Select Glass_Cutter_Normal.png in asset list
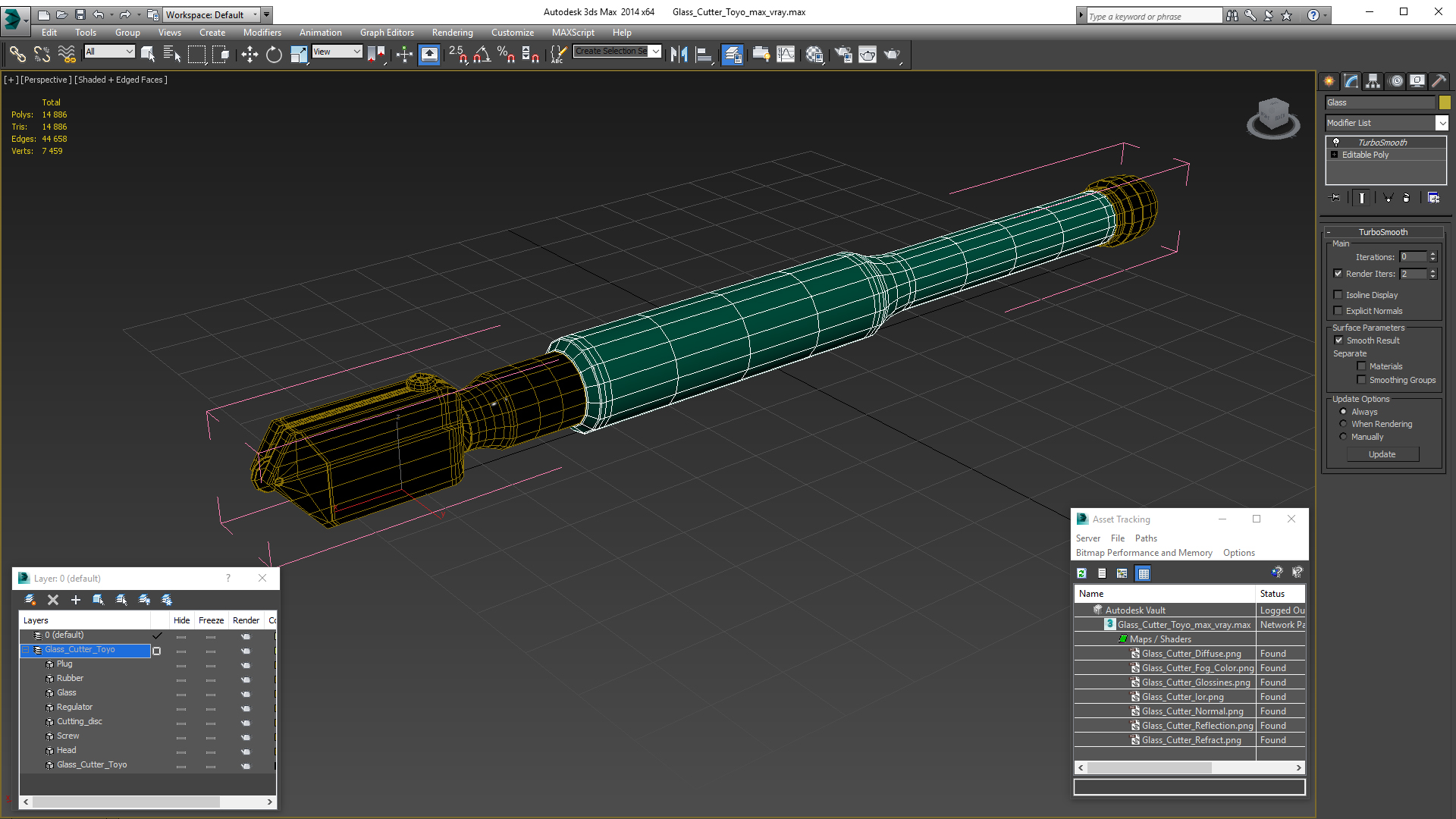This screenshot has height=819, width=1456. click(1192, 711)
